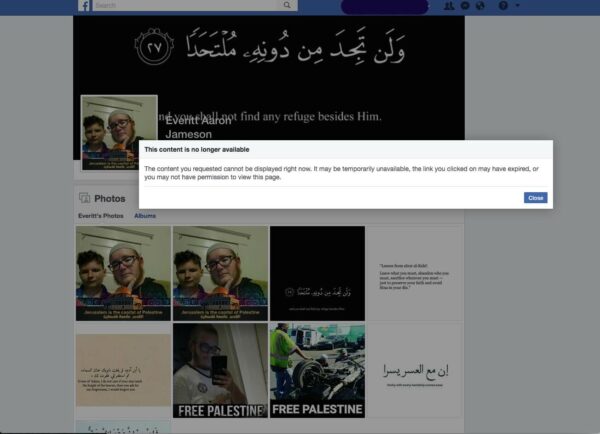Open the Messenger messages icon
Screen dimensions: 600x434
coord(466,6)
